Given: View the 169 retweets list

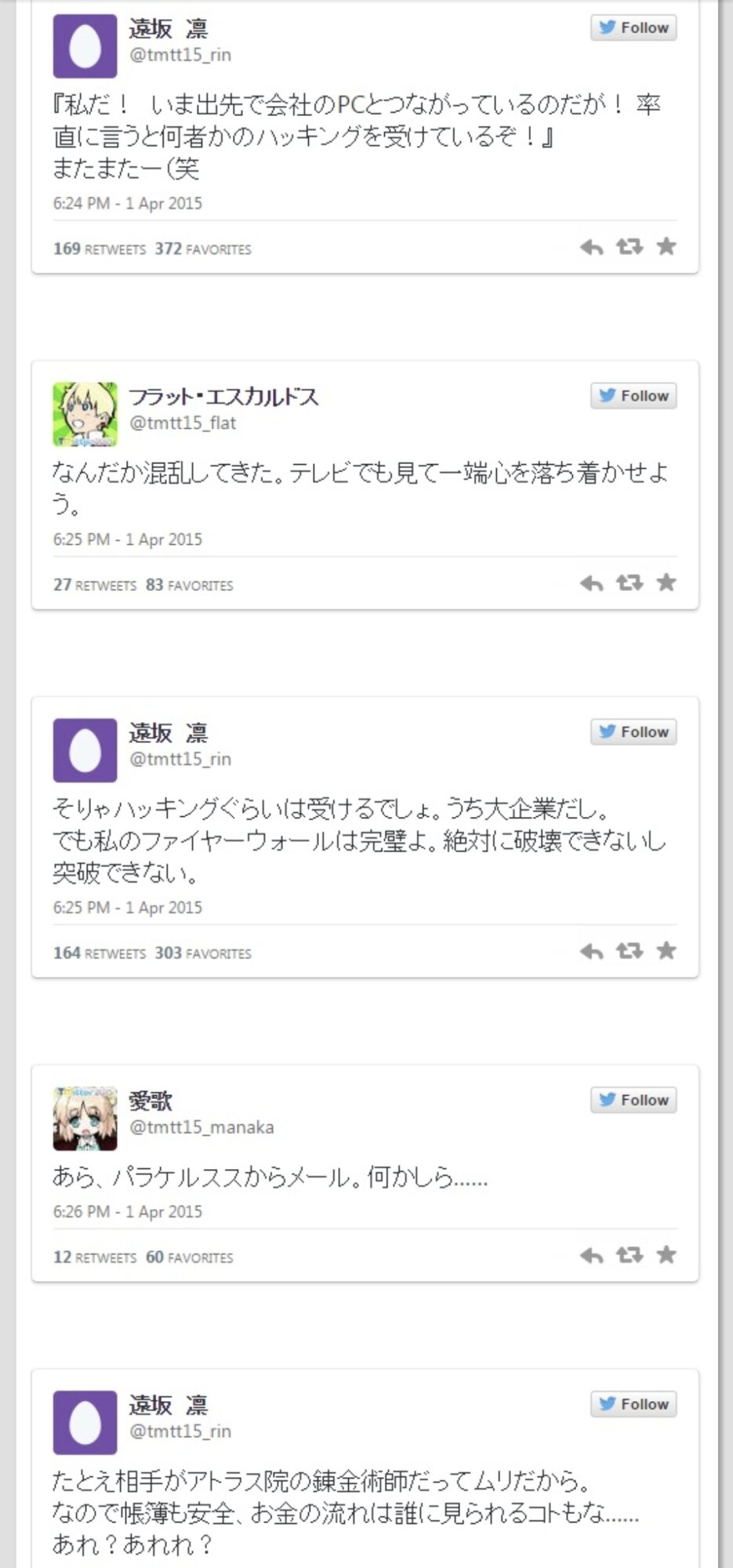Looking at the screenshot, I should coord(100,249).
